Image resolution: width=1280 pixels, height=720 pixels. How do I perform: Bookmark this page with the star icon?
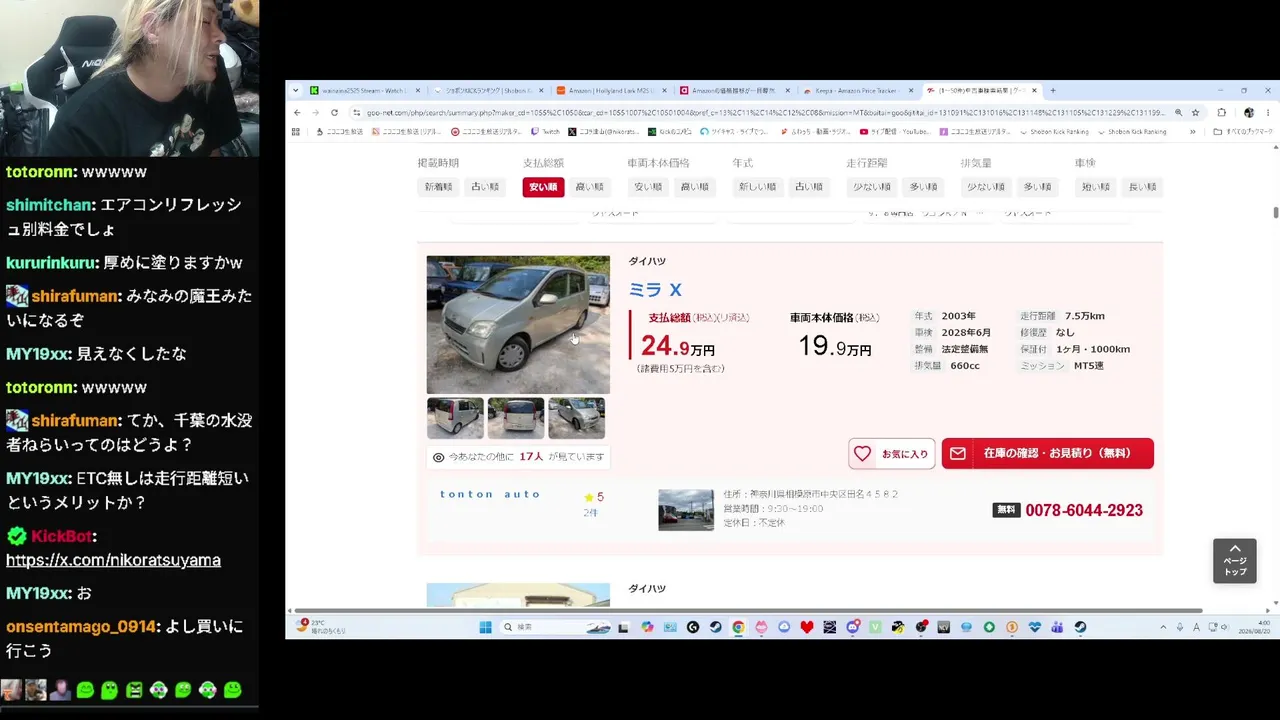click(1195, 113)
